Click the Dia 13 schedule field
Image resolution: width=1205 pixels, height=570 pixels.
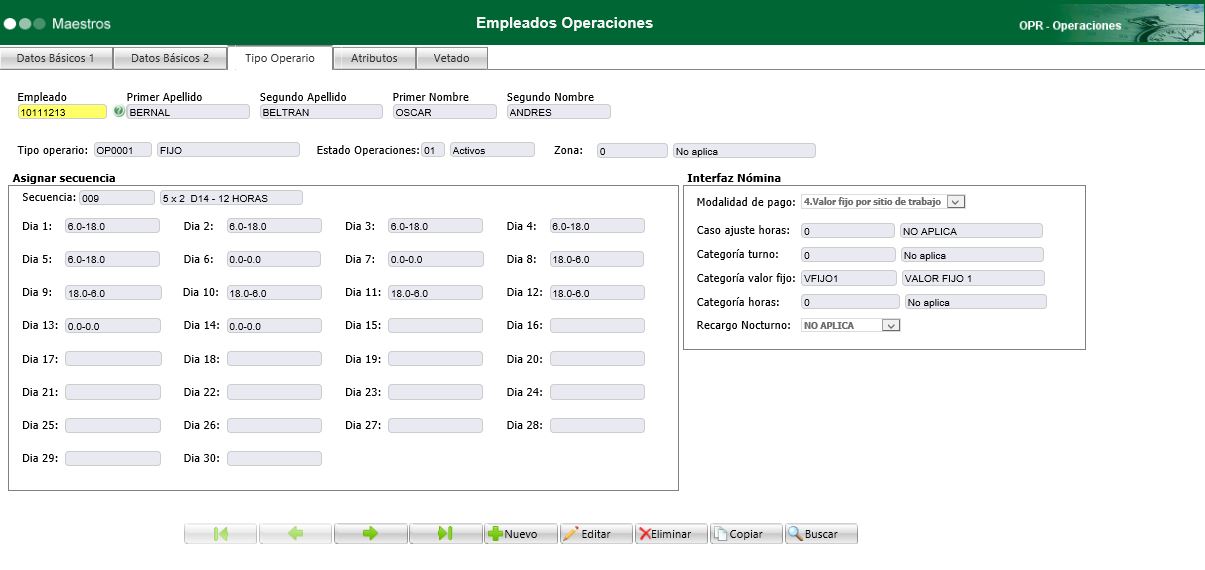[x=113, y=326]
